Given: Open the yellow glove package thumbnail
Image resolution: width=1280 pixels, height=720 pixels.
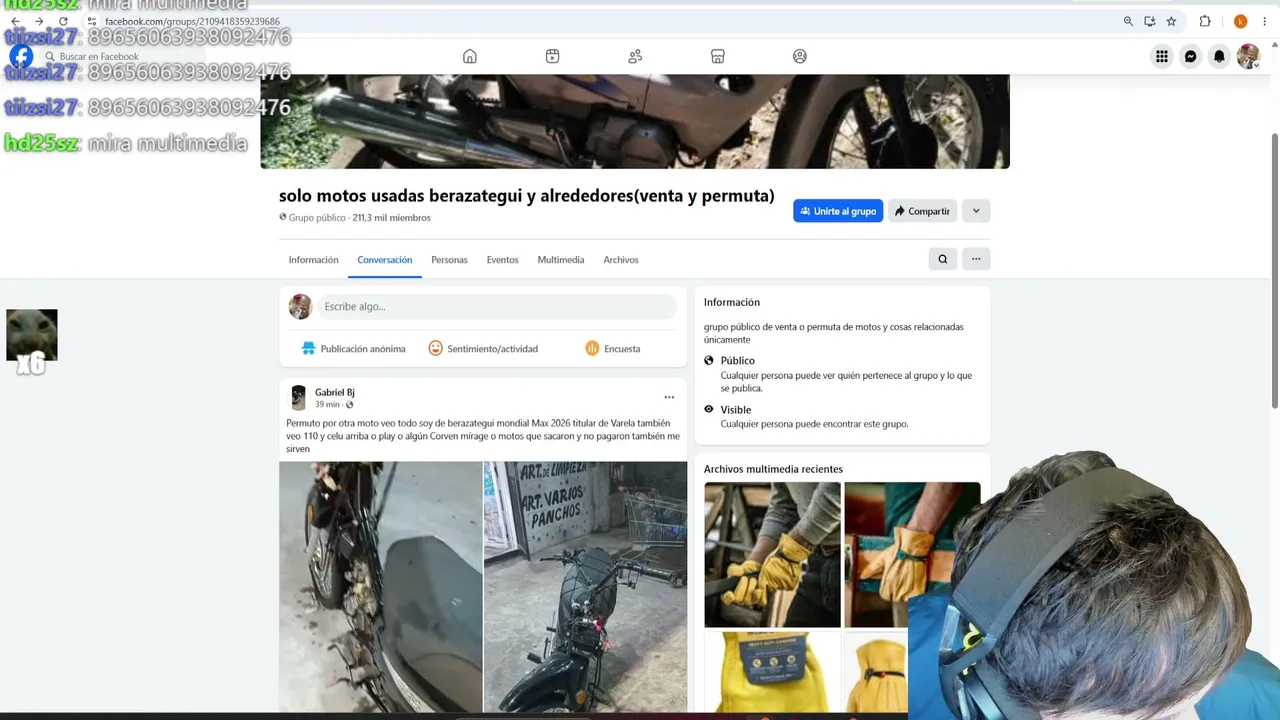Looking at the screenshot, I should 772,672.
